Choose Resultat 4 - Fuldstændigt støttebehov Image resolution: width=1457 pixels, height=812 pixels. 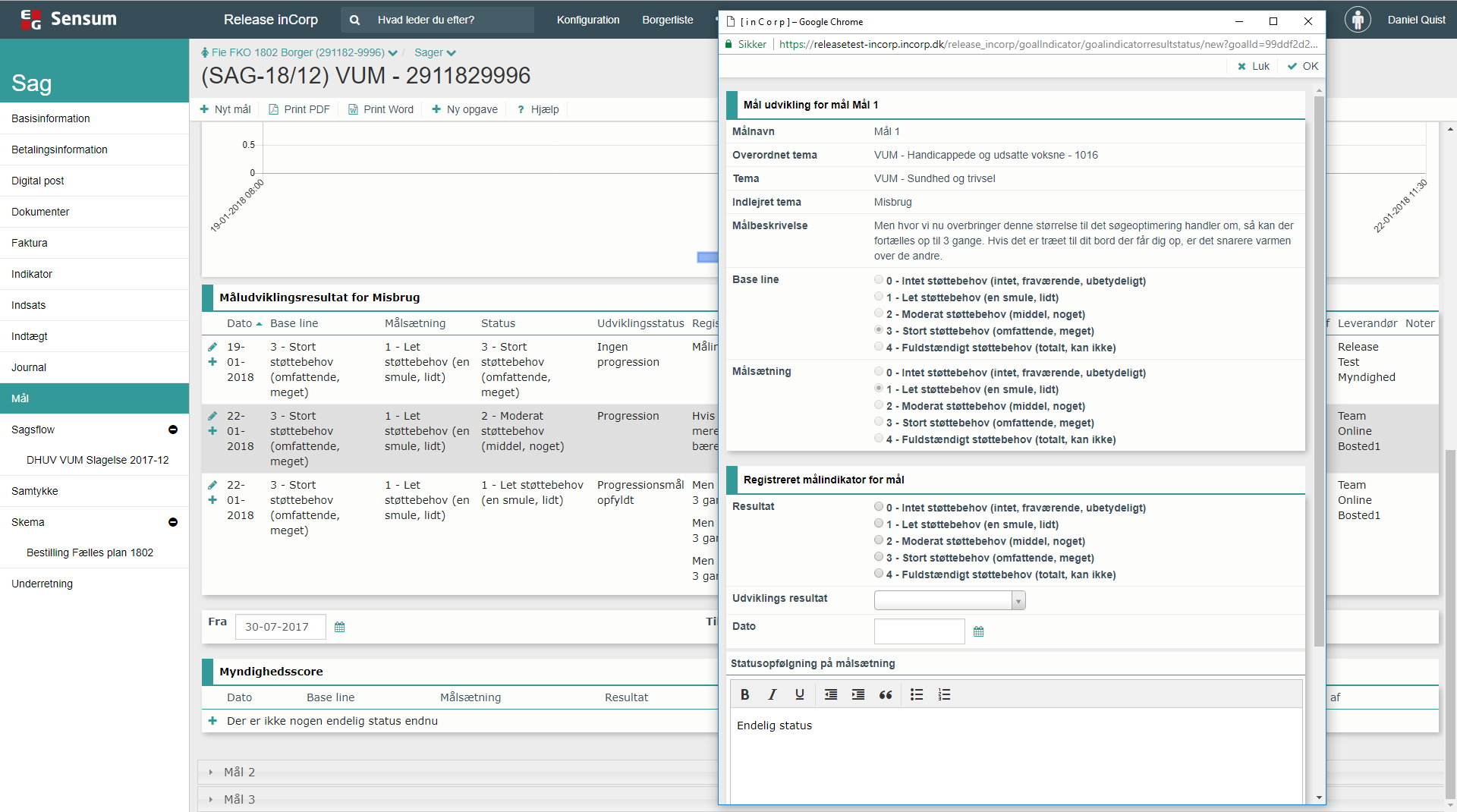click(x=879, y=574)
